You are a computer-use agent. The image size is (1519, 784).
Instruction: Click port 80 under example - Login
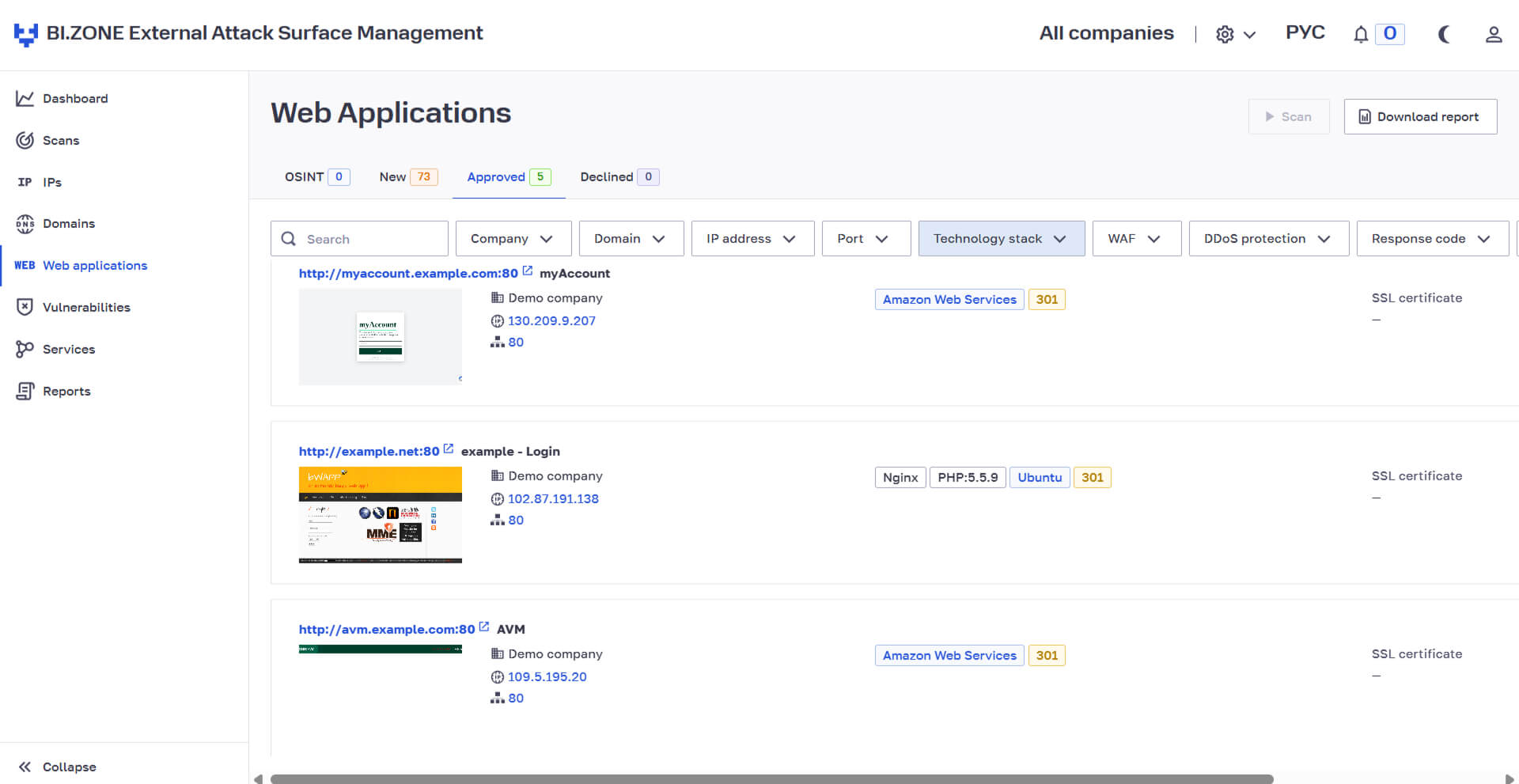click(516, 521)
